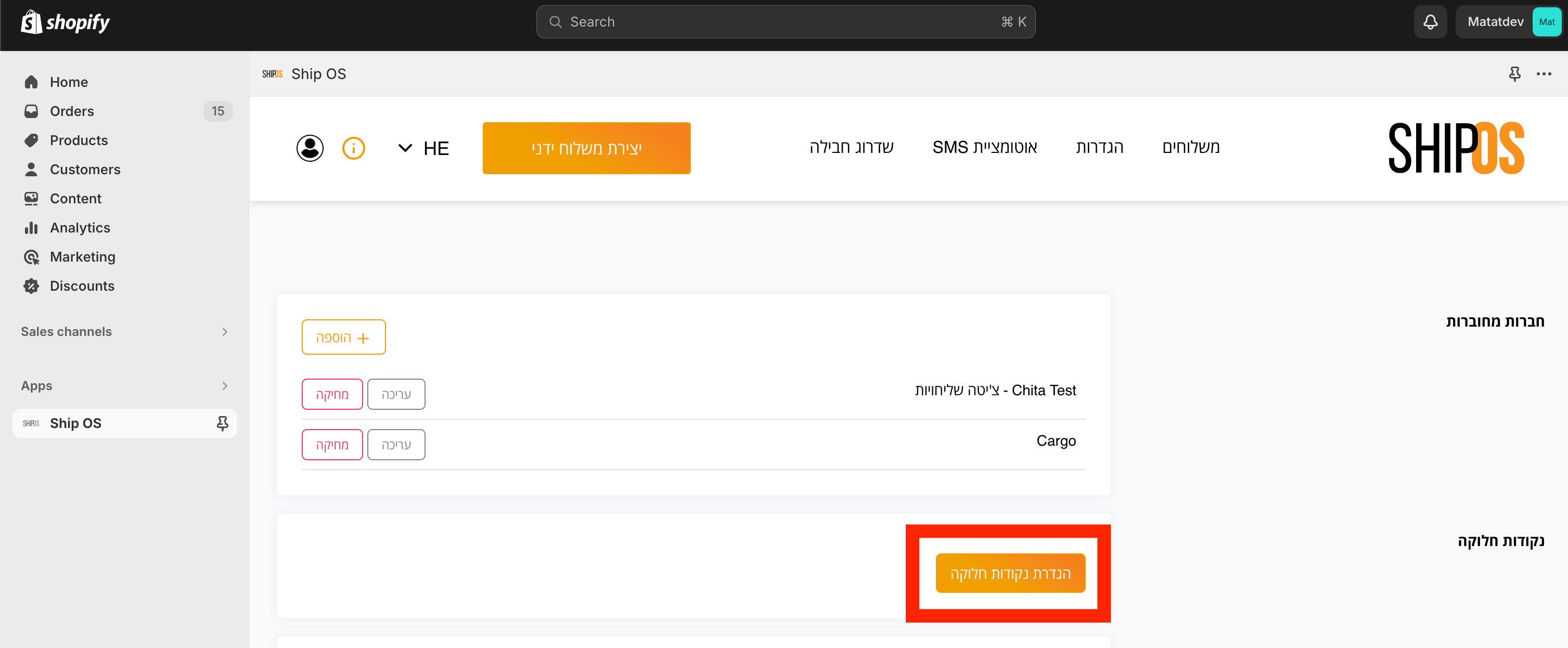Click the חברות מחוברות heading
1568x648 pixels.
tap(1495, 321)
